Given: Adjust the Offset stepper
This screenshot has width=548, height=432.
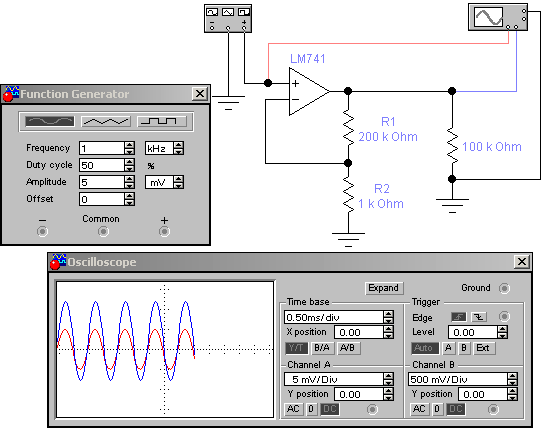Looking at the screenshot, I should coord(129,199).
